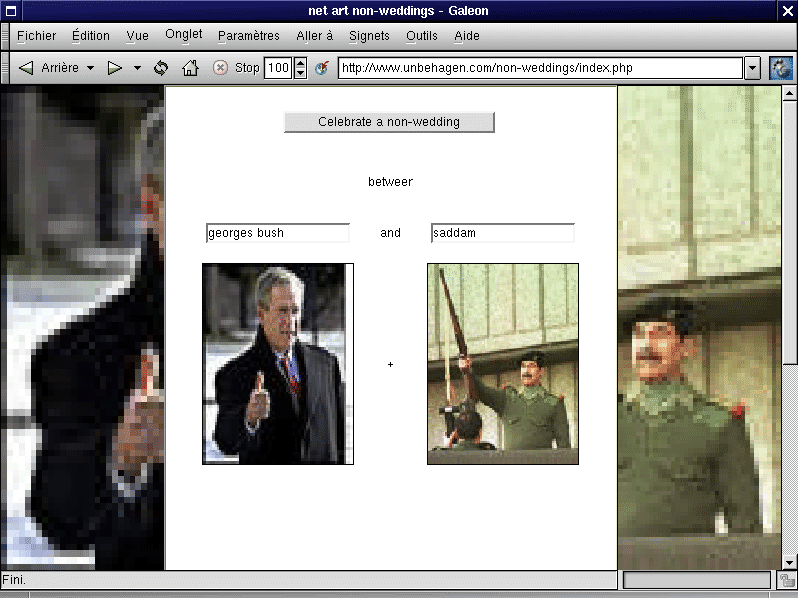Click the window menu icon in the title bar
Viewport: 798px width, 598px height.
click(10, 11)
